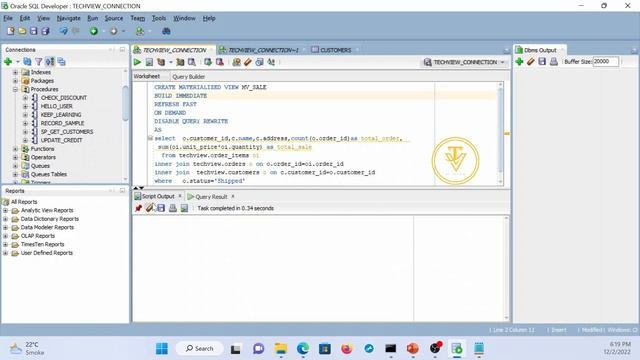Save Dbms Output with disk icon
This screenshot has width=640, height=360.
coord(542,62)
